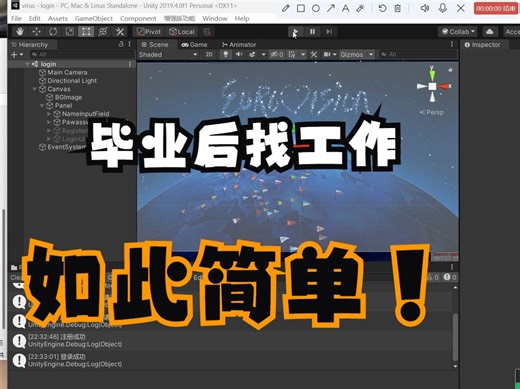This screenshot has width=520, height=389.
Task: Click the grid snapping icon beside Local
Action: click(x=207, y=32)
